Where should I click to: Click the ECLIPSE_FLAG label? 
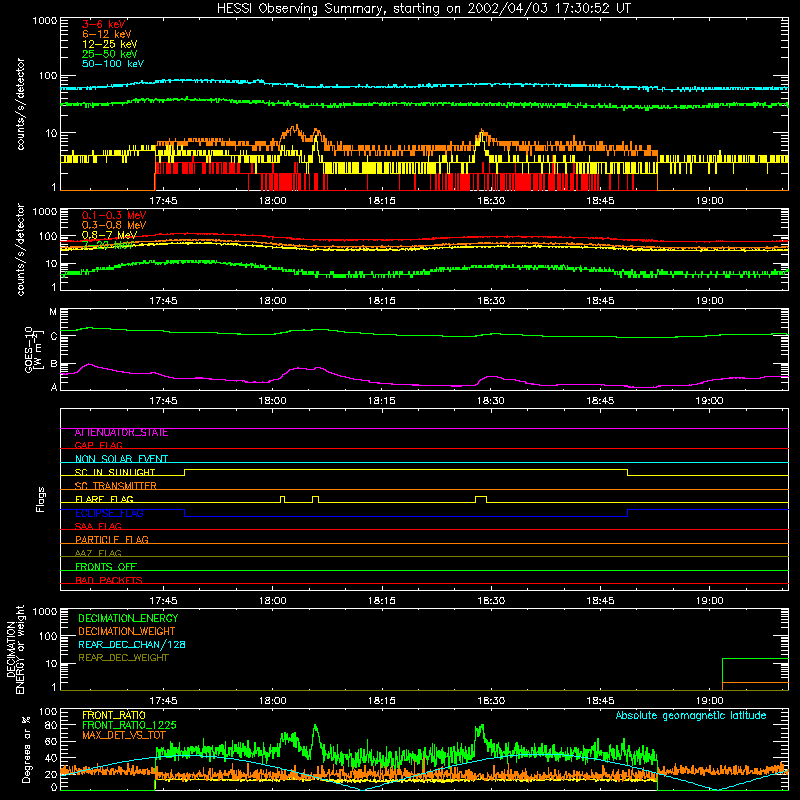coord(109,513)
